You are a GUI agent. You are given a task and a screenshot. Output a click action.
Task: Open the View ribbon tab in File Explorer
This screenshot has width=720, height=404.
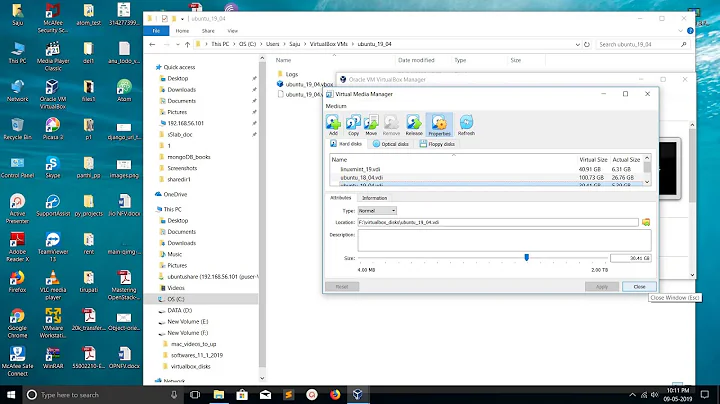pyautogui.click(x=232, y=31)
